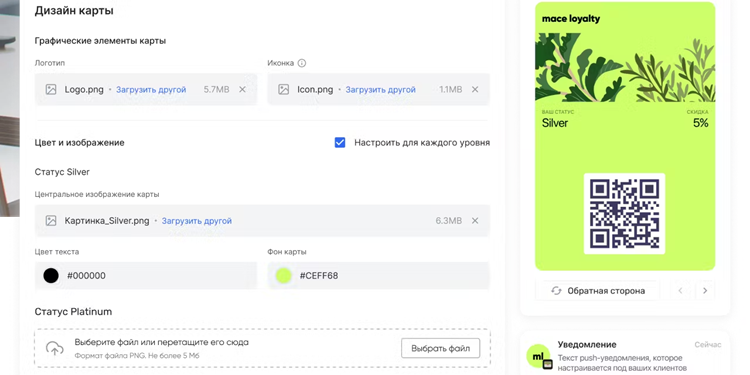Click the image icon beside Картинка_Silver.png

point(51,221)
